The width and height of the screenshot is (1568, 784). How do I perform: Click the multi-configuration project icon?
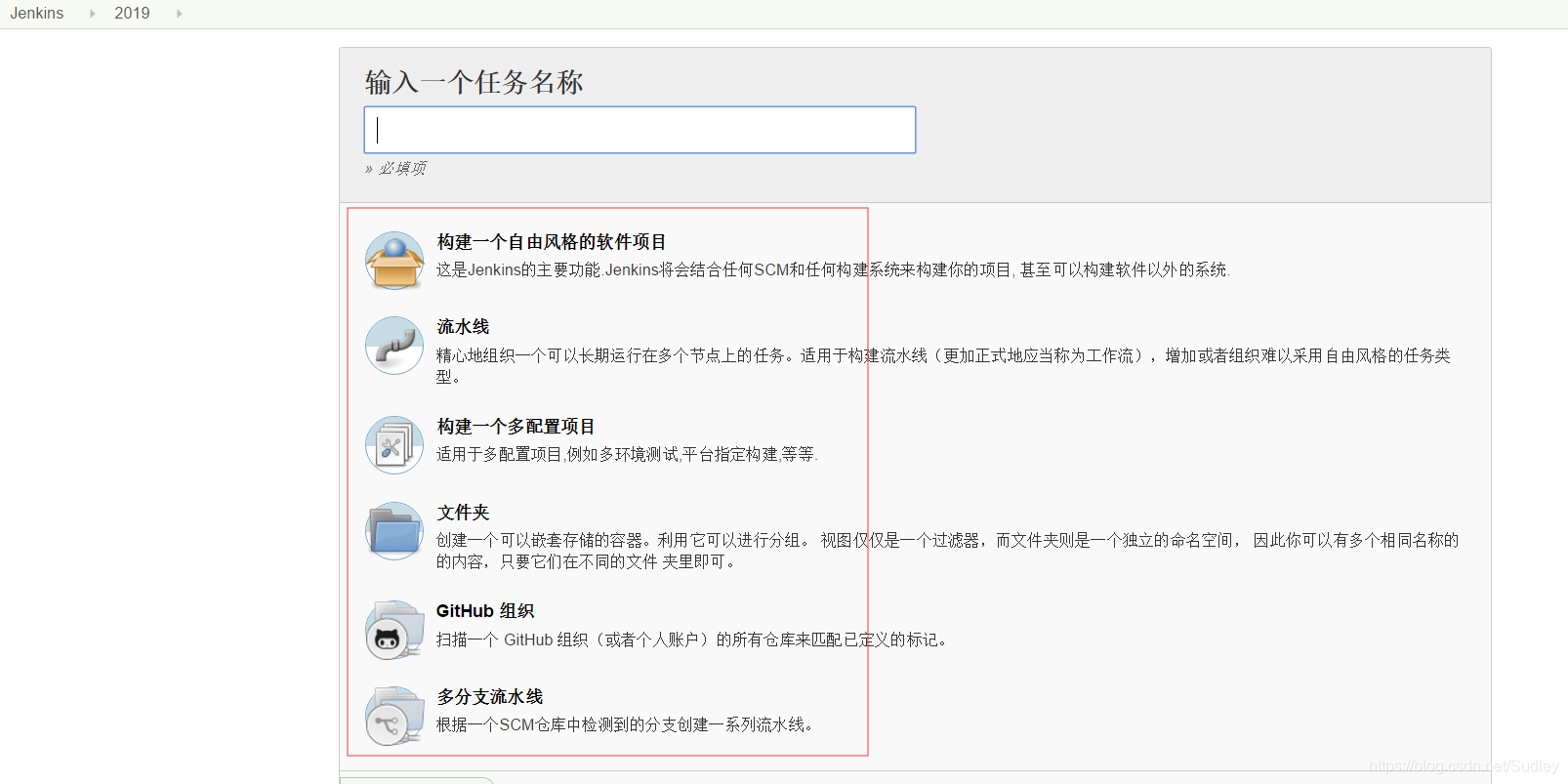tap(394, 445)
